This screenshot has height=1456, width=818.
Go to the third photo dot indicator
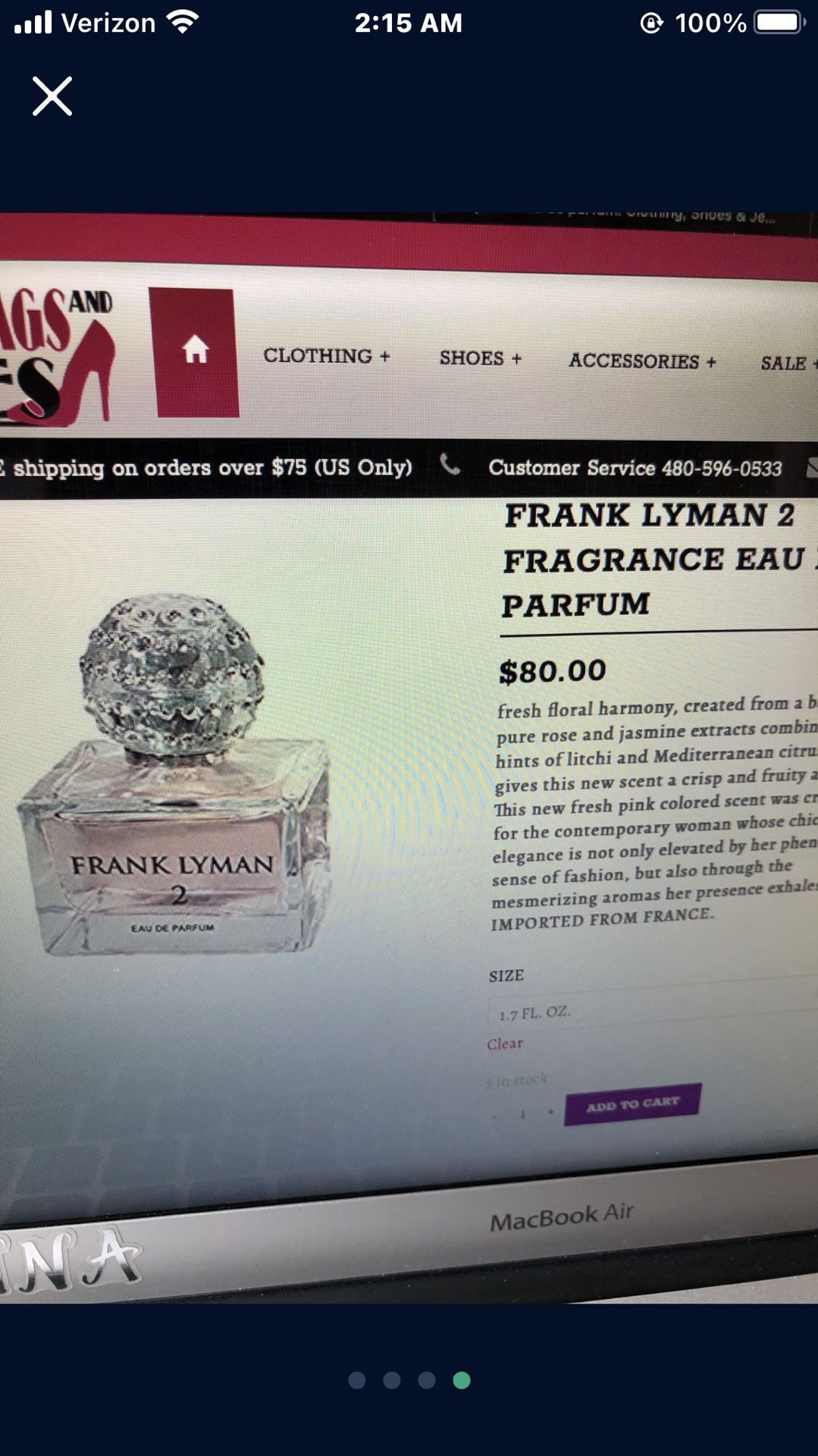pyautogui.click(x=427, y=1380)
